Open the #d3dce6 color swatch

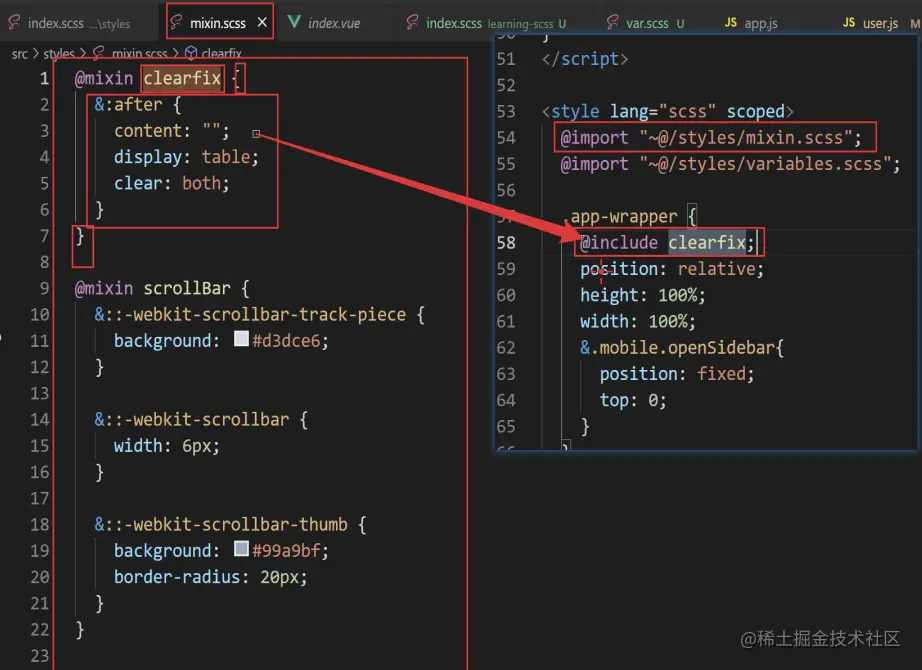pos(241,338)
